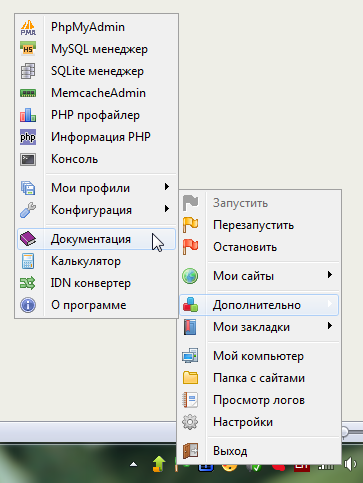This screenshot has height=483, width=363.
Task: Click the MySQL менеджер HS icon
Action: (x=28, y=49)
